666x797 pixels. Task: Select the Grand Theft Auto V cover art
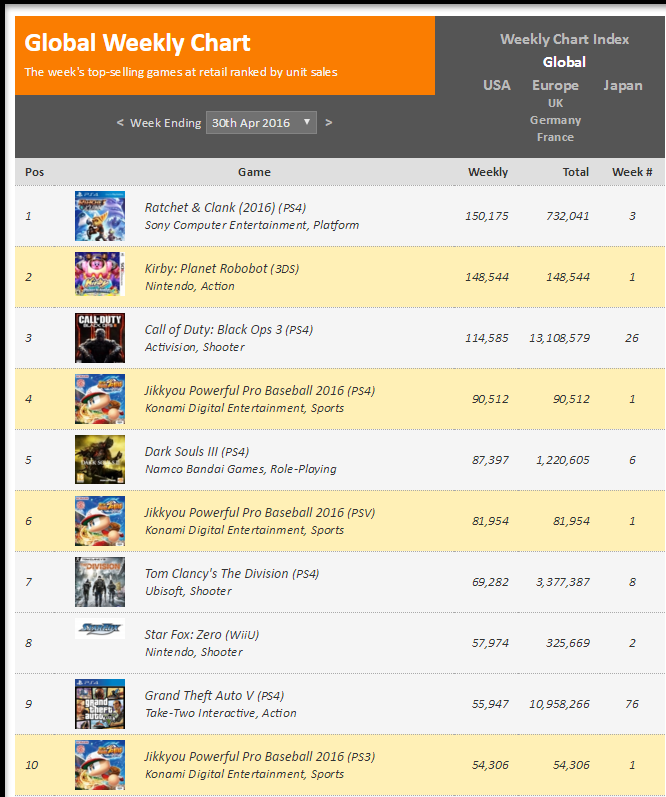click(100, 704)
